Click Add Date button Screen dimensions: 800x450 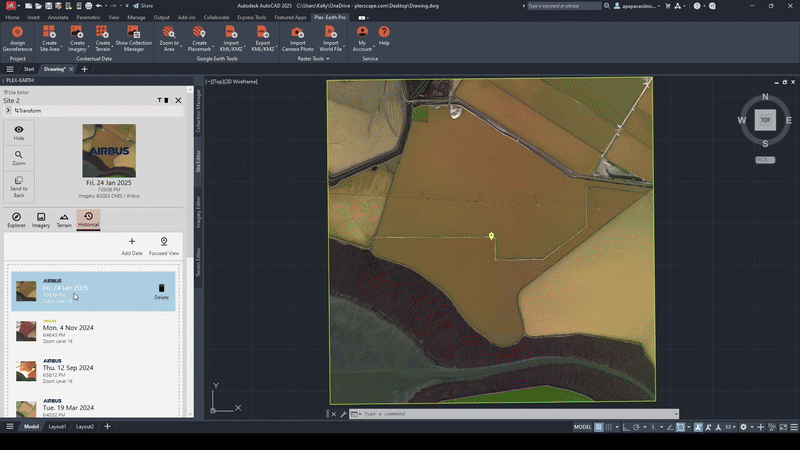[x=132, y=245]
